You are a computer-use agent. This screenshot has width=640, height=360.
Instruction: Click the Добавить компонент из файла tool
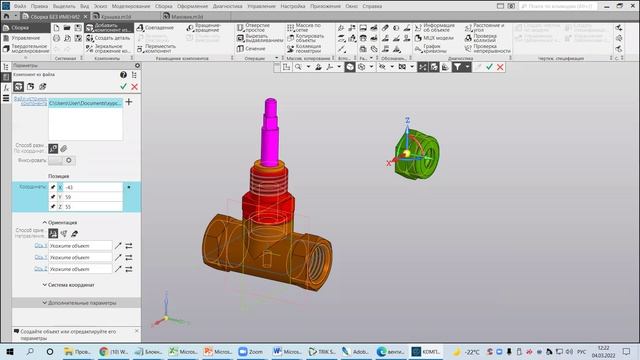coord(109,28)
